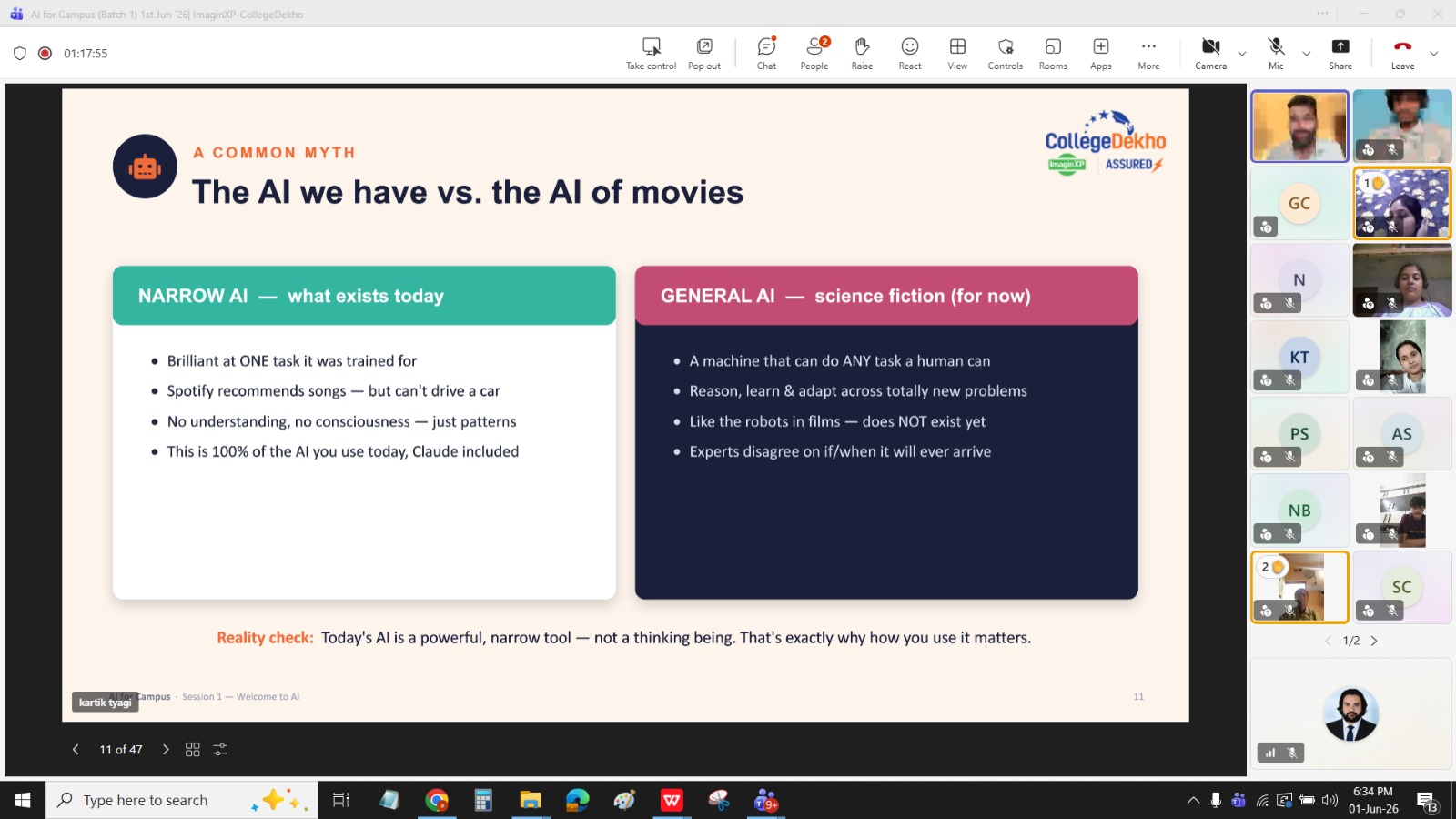Open the View layout options
Screen dimensions: 1456x819
[957, 54]
